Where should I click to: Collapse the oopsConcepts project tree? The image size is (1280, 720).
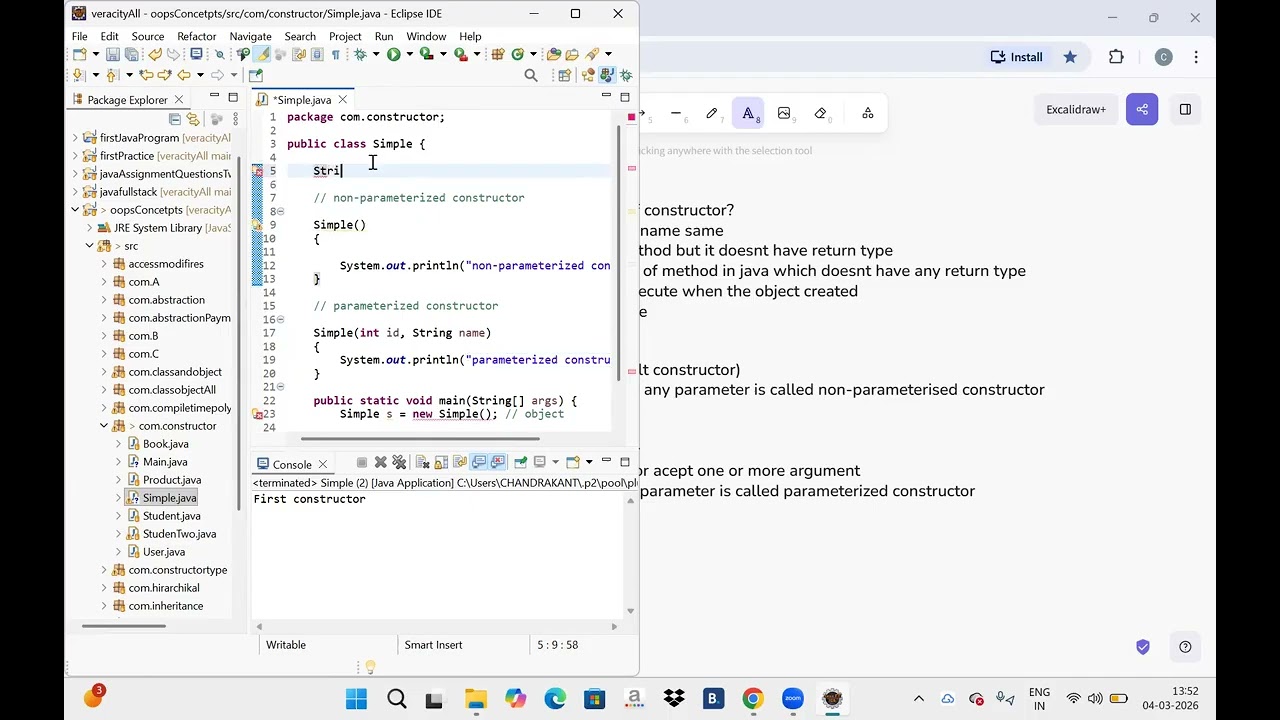75,210
